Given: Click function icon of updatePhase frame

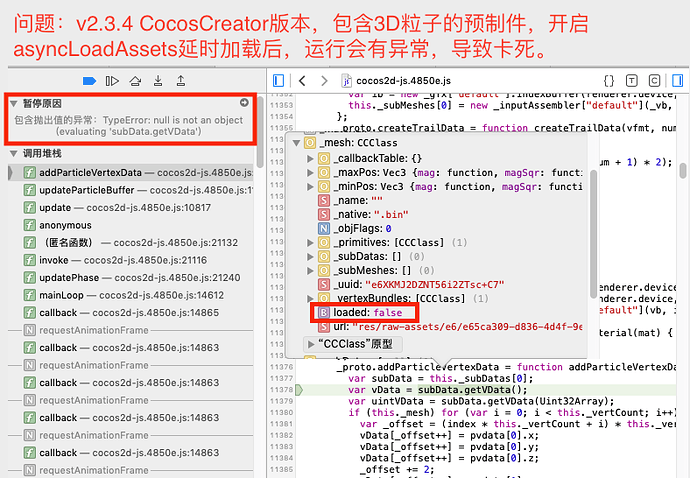Looking at the screenshot, I should [x=29, y=278].
